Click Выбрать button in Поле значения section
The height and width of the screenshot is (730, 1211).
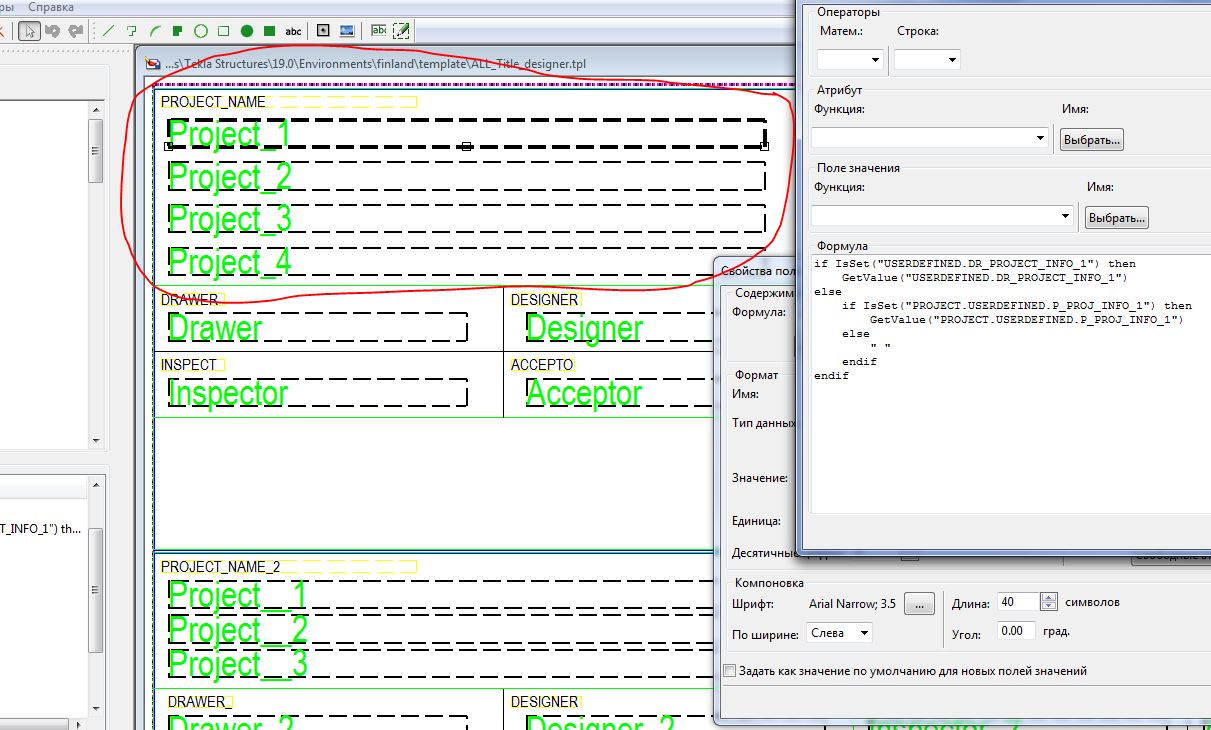1117,217
